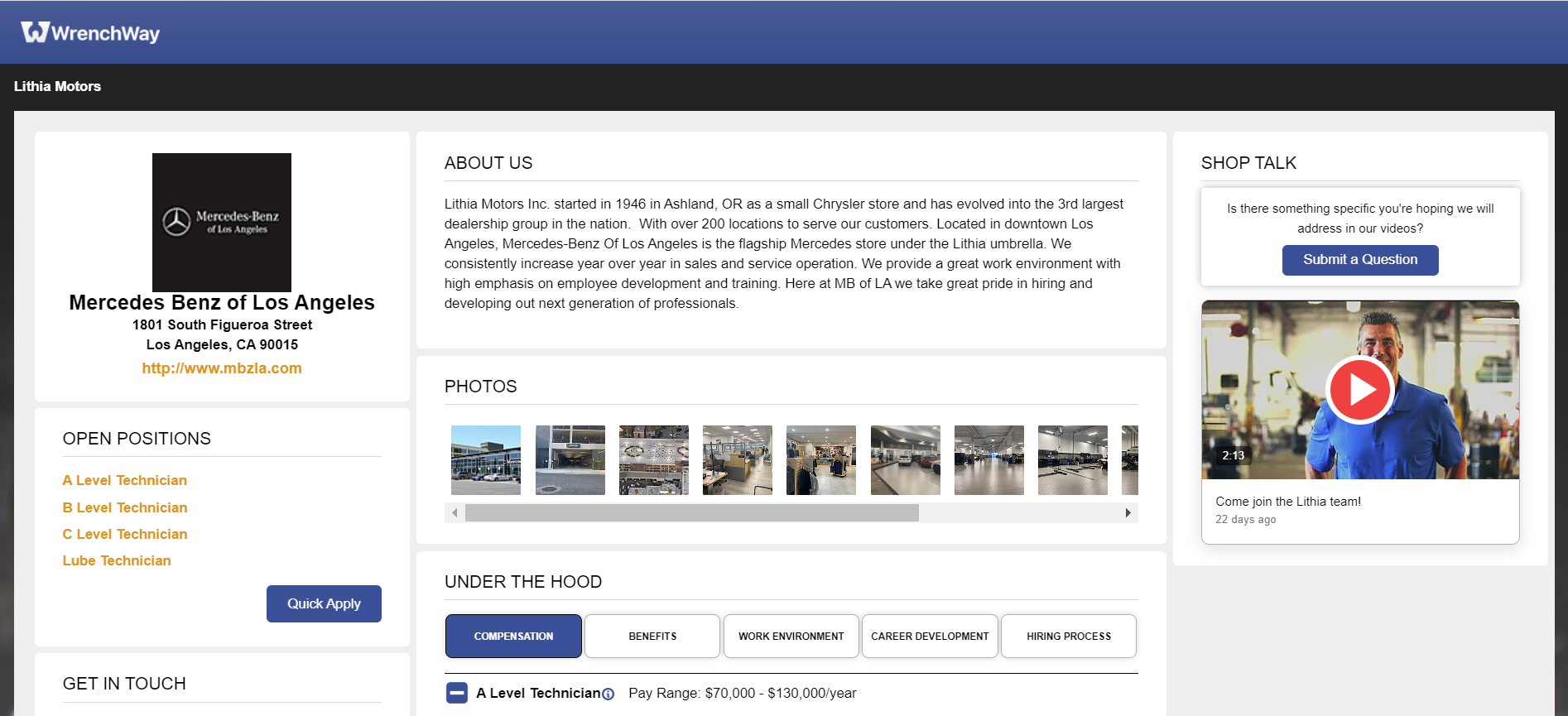Image resolution: width=1568 pixels, height=716 pixels.
Task: Click the 1801 South Figueroa Street address
Action: (x=222, y=324)
